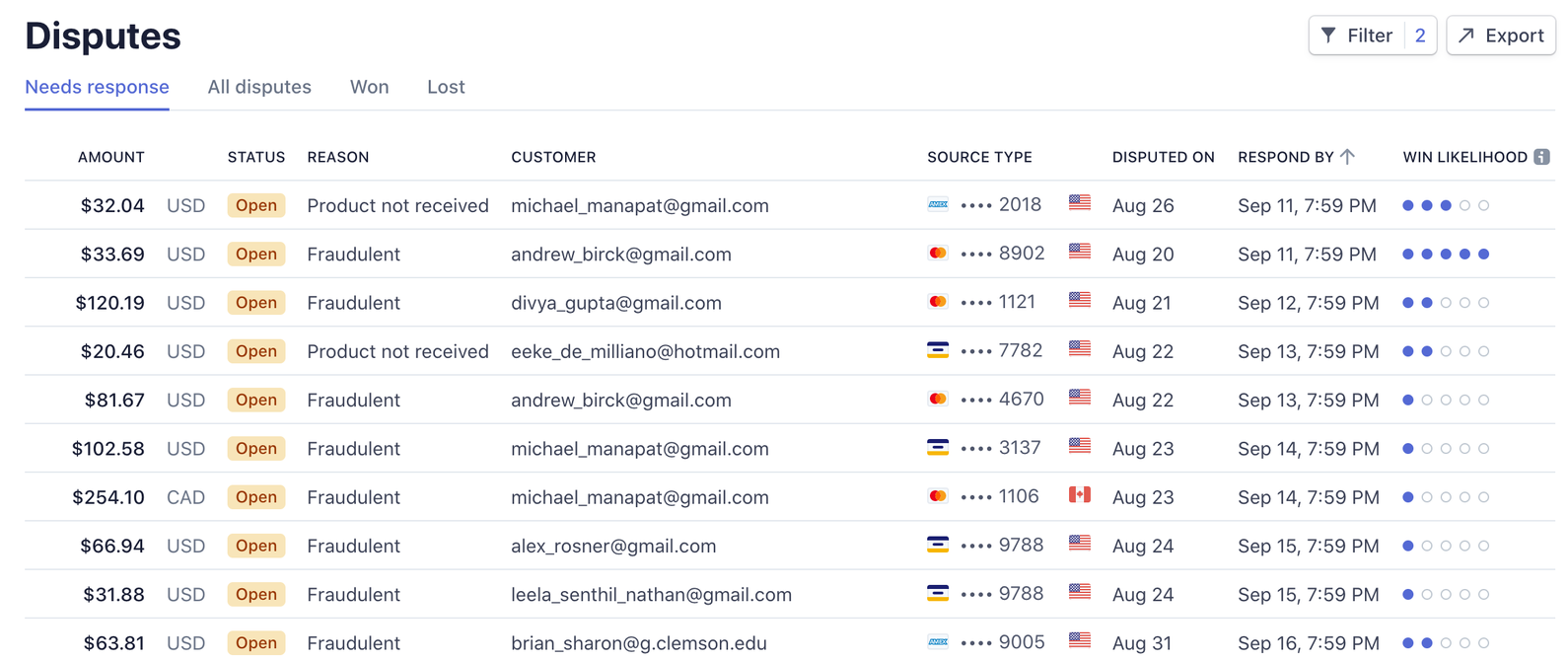Click the 2018 card number text
The image size is (1568, 661).
[x=1020, y=204]
